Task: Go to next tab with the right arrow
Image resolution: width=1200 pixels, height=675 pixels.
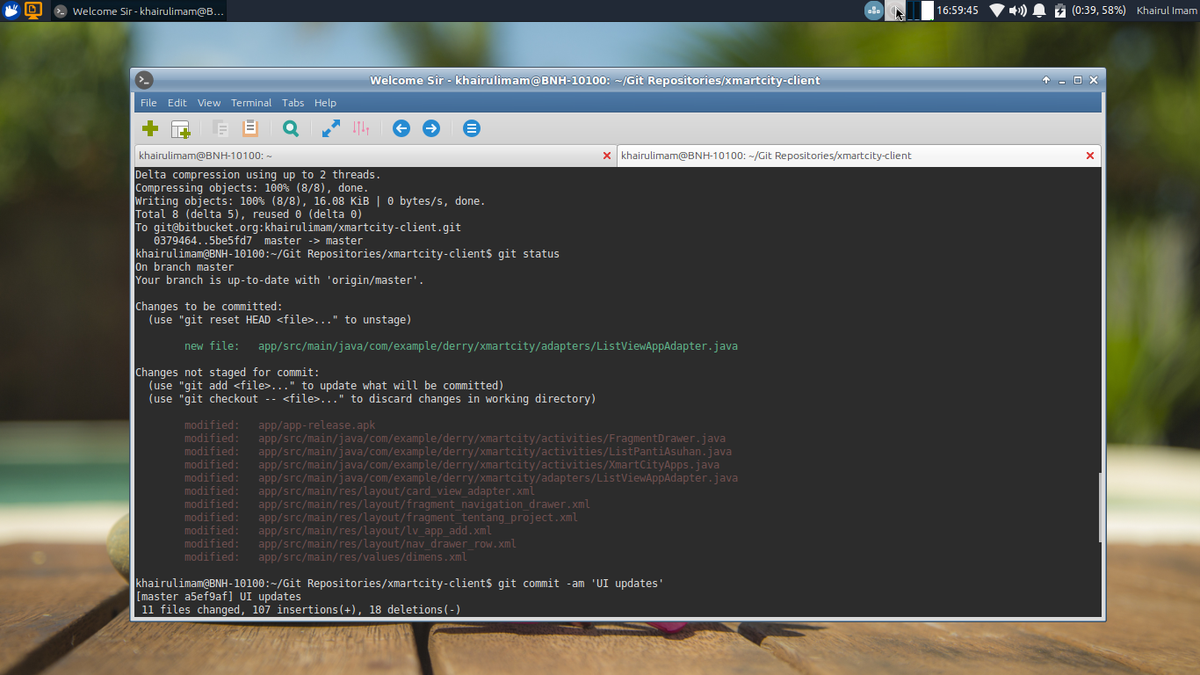Action: point(431,128)
